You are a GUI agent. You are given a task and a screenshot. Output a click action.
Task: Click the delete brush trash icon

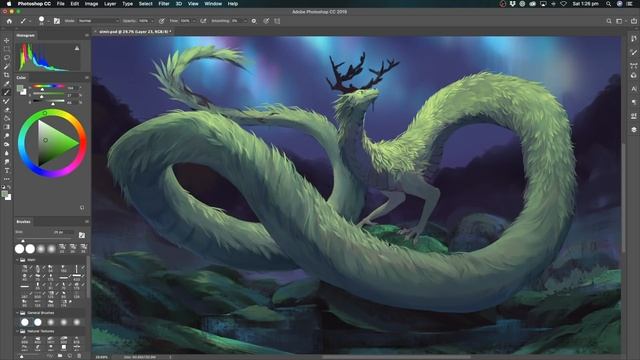pyautogui.click(x=79, y=356)
